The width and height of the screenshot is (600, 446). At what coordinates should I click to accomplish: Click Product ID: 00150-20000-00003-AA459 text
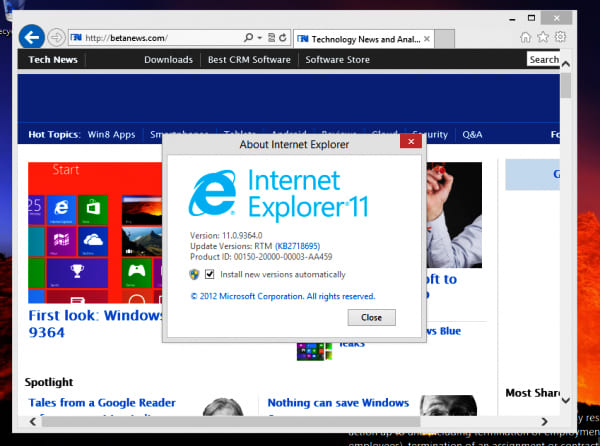click(261, 257)
